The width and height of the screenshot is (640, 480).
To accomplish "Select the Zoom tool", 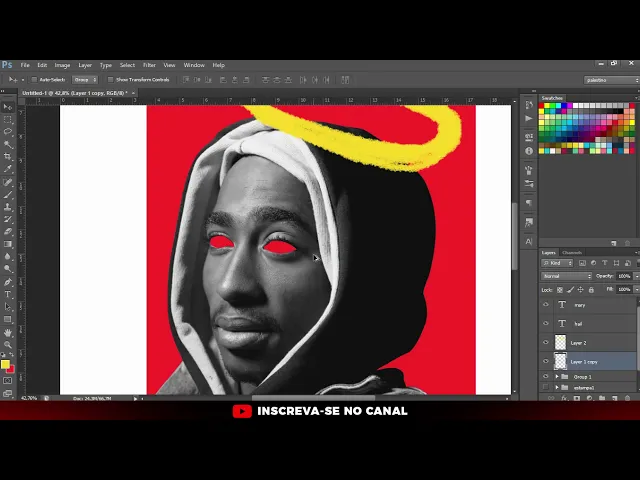I will (8, 345).
